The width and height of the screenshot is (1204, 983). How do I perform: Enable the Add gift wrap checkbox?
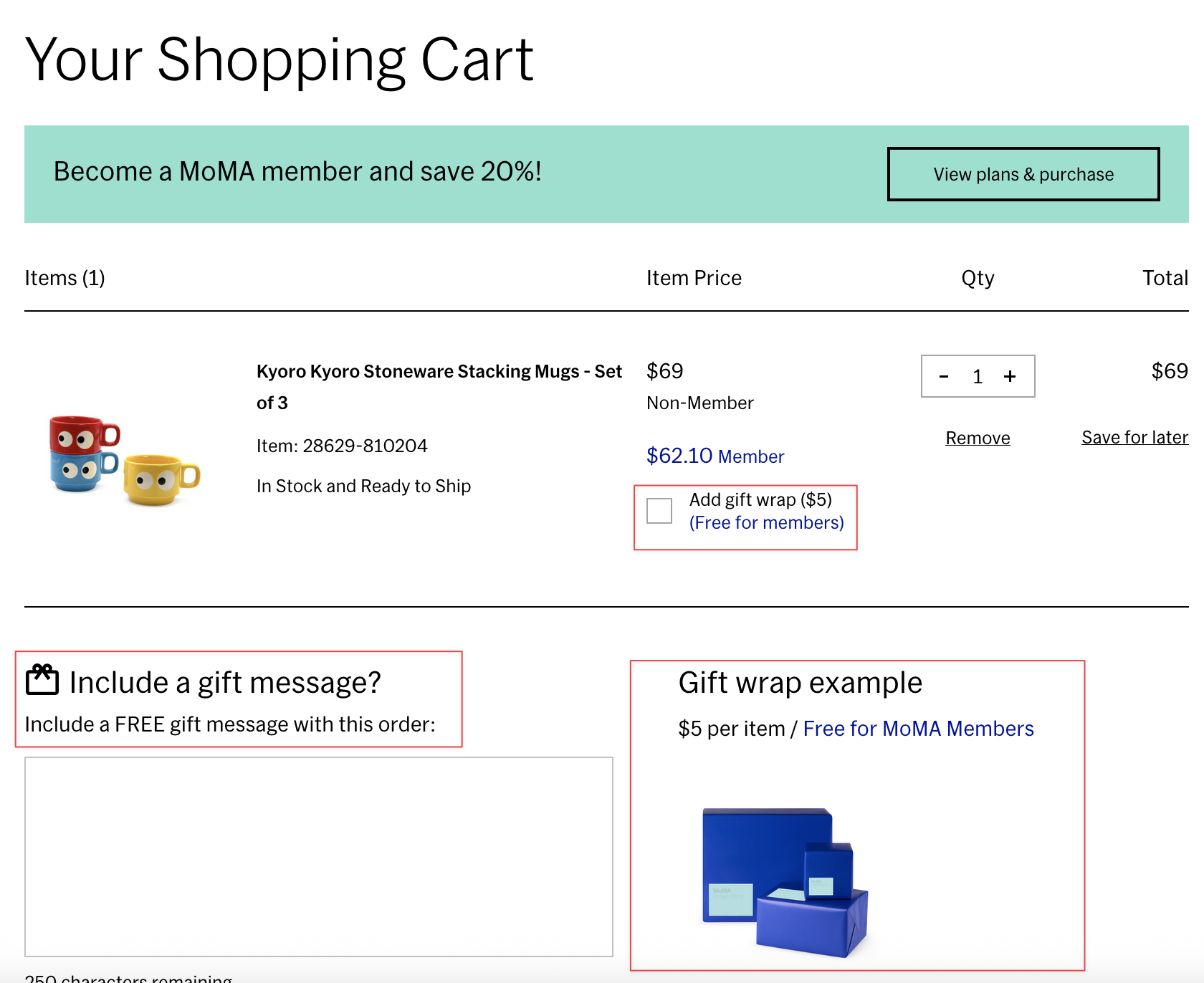(659, 511)
